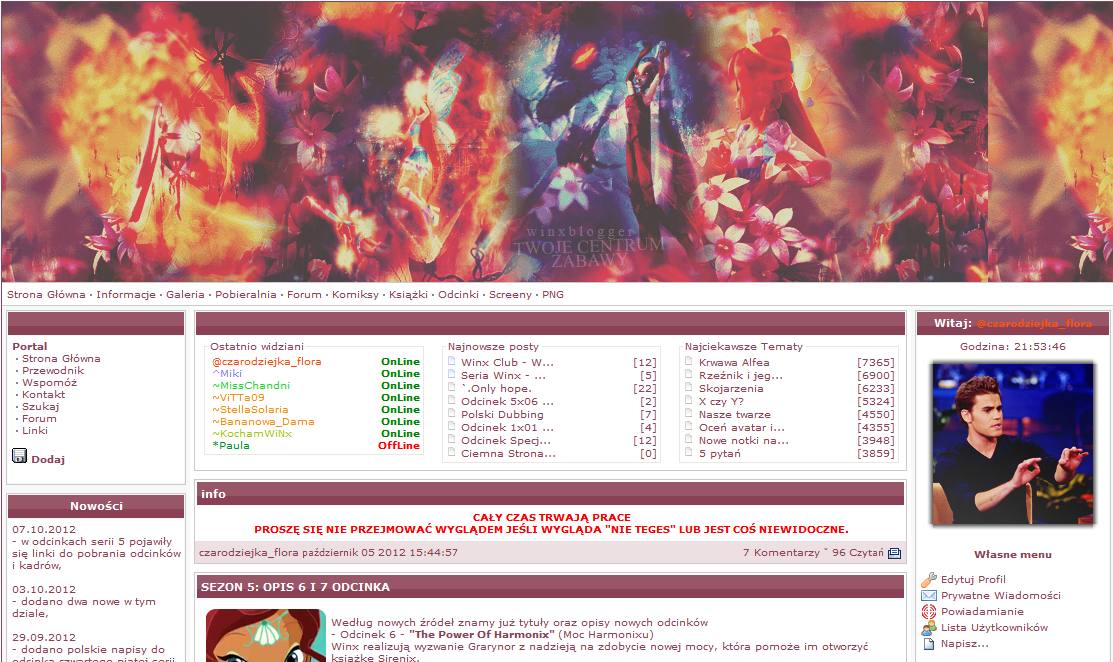Open Ciemna Strona... latest post
This screenshot has width=1113, height=662.
(508, 453)
